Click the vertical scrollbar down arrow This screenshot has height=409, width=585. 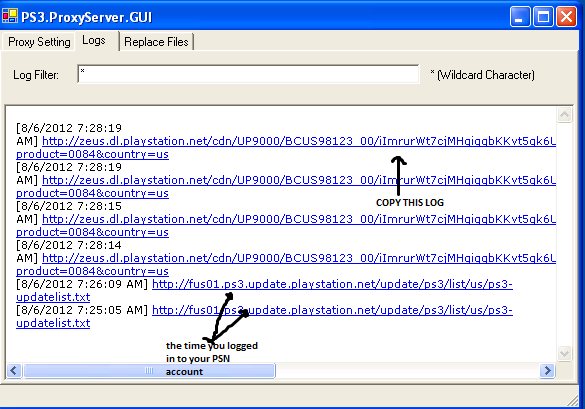point(564,353)
